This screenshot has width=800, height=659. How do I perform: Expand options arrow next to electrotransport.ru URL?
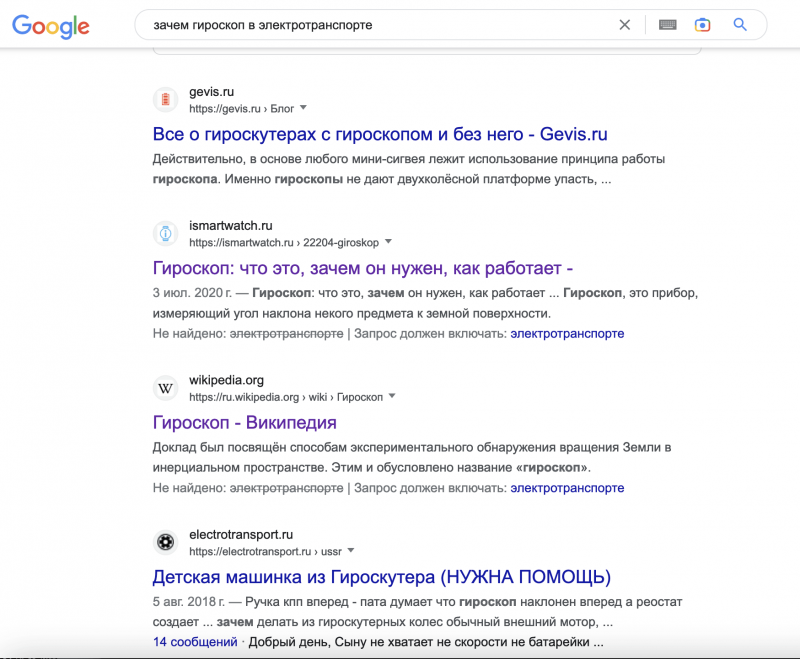click(351, 550)
